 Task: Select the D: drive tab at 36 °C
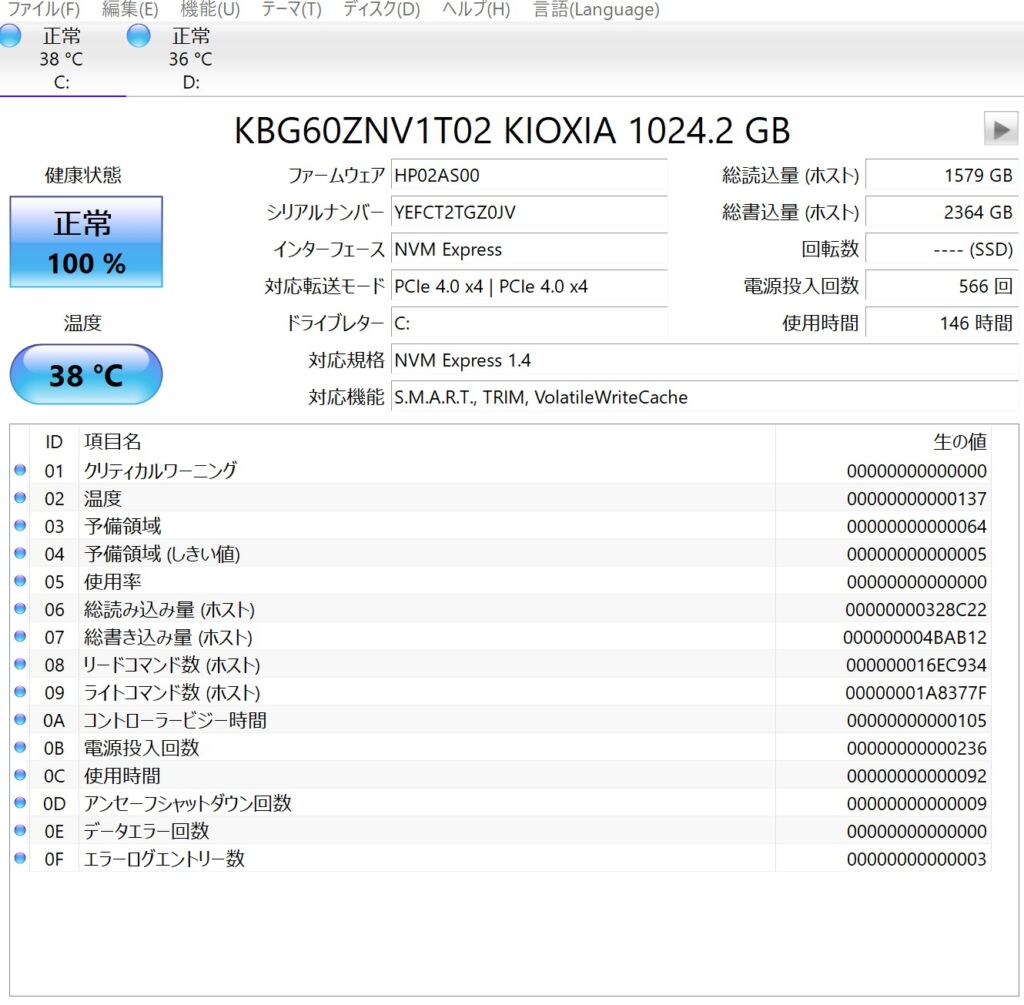[191, 59]
